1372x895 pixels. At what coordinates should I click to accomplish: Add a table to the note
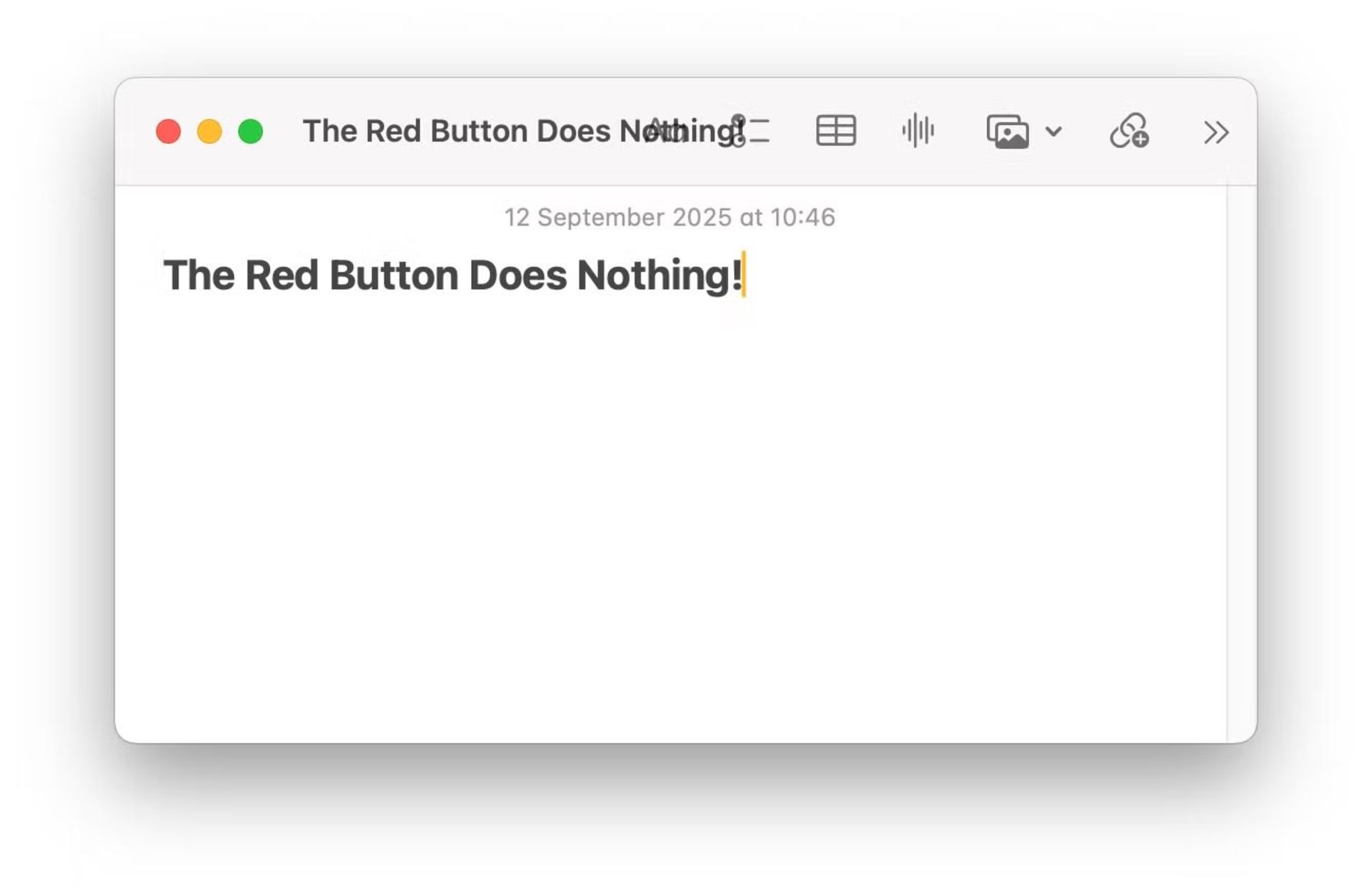point(835,131)
